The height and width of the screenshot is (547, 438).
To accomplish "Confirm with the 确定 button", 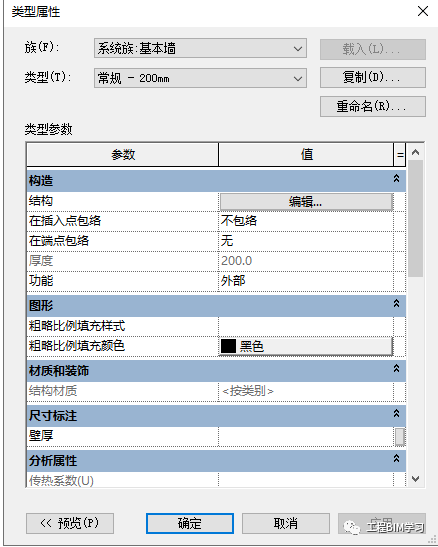I will point(190,523).
